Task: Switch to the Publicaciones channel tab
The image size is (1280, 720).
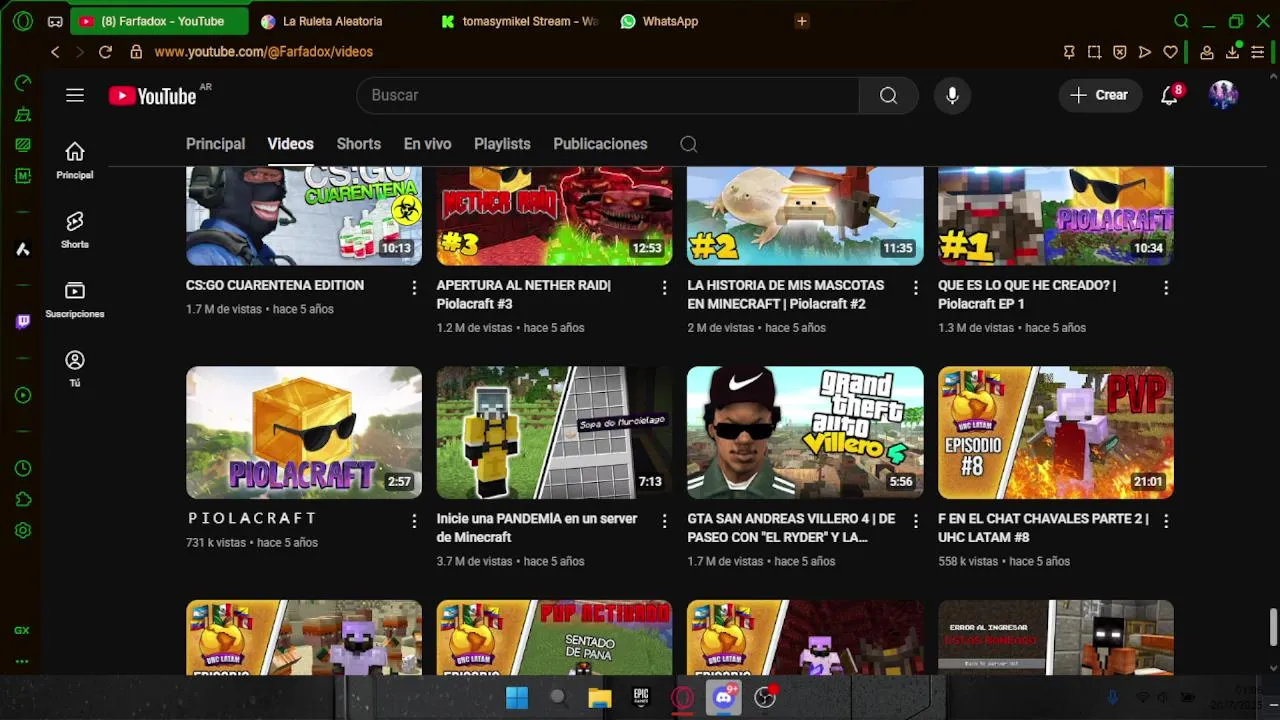Action: 600,144
